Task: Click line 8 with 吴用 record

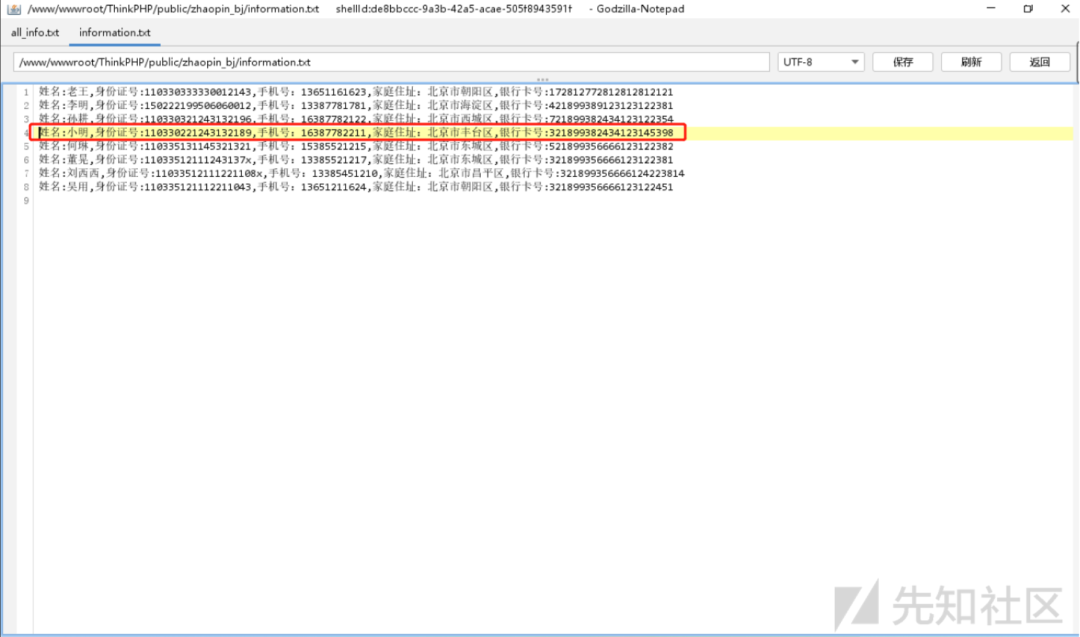Action: coord(355,187)
